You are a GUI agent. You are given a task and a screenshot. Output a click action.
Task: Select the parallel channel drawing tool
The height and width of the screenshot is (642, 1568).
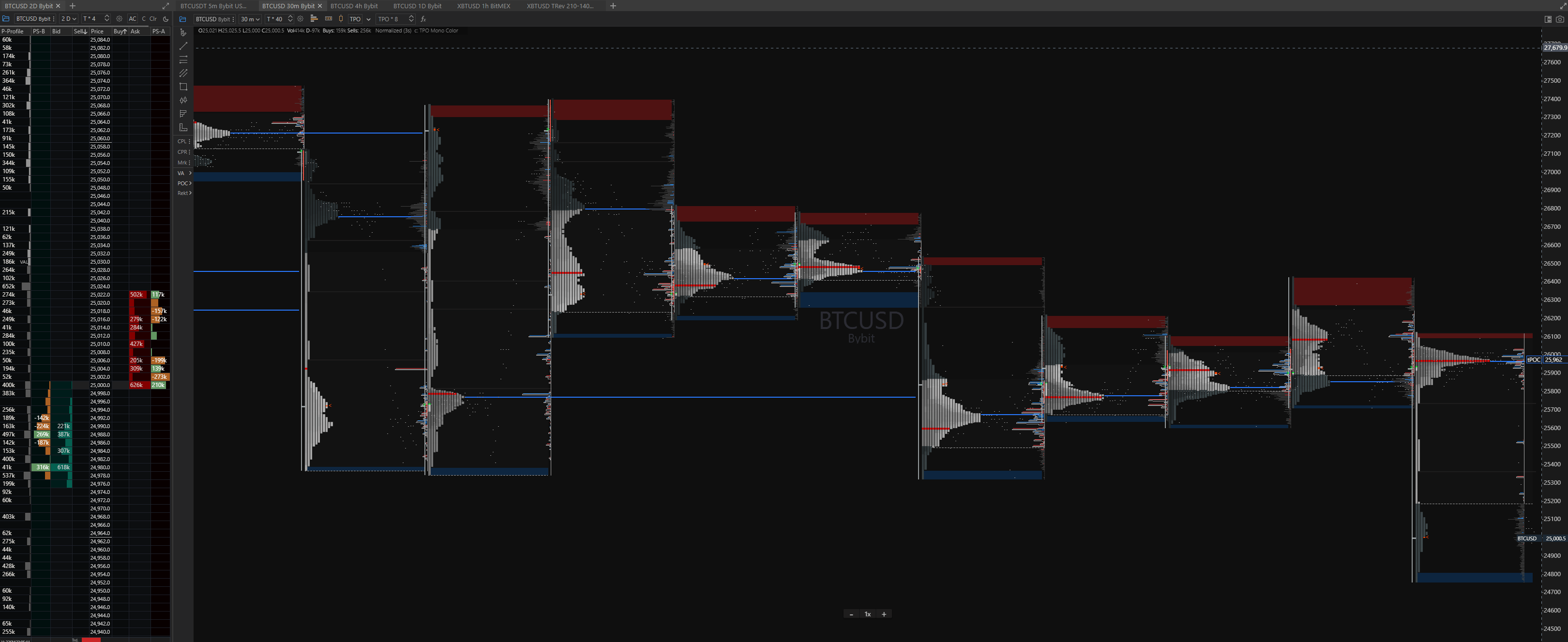(183, 73)
